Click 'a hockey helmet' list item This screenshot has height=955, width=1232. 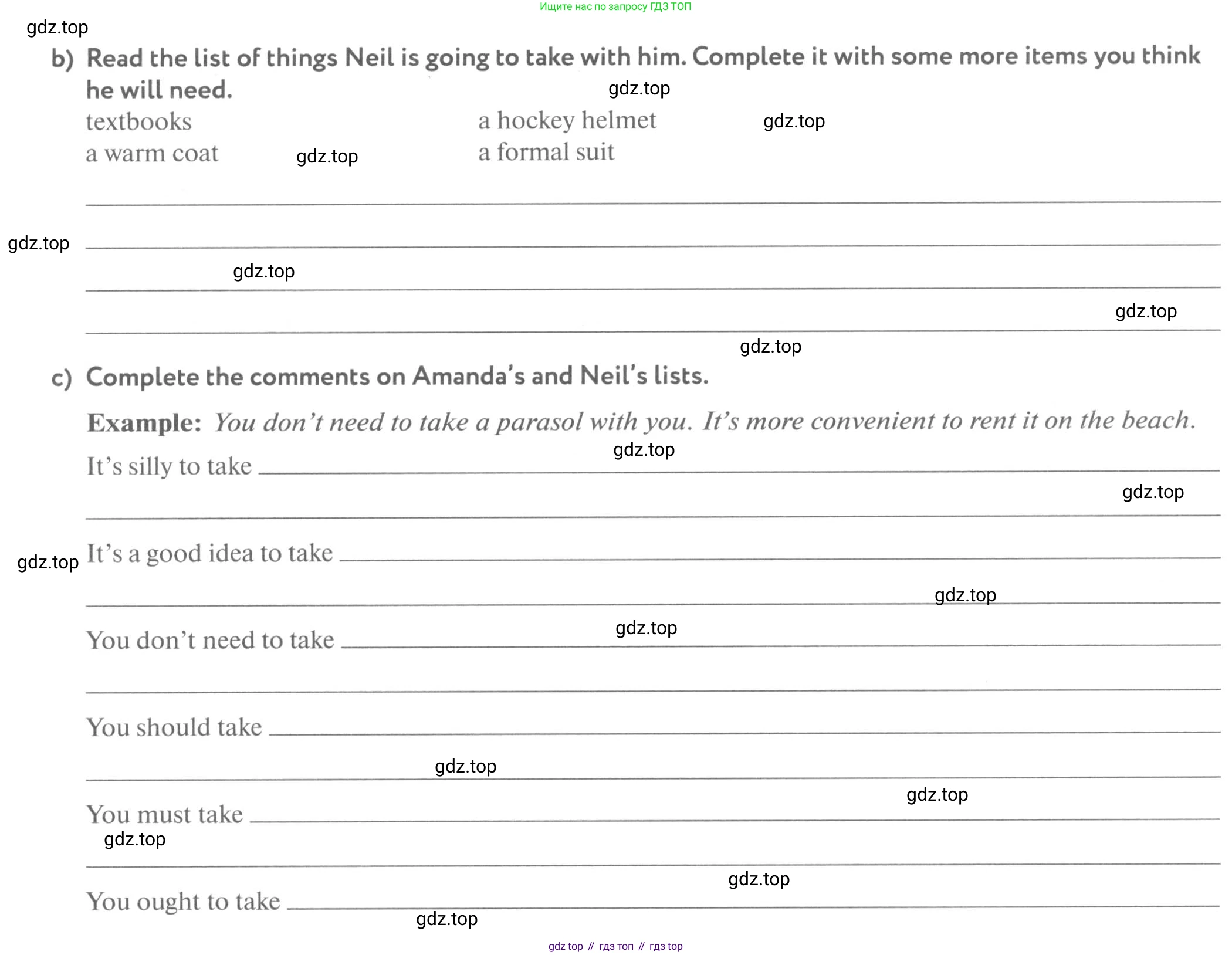point(567,120)
